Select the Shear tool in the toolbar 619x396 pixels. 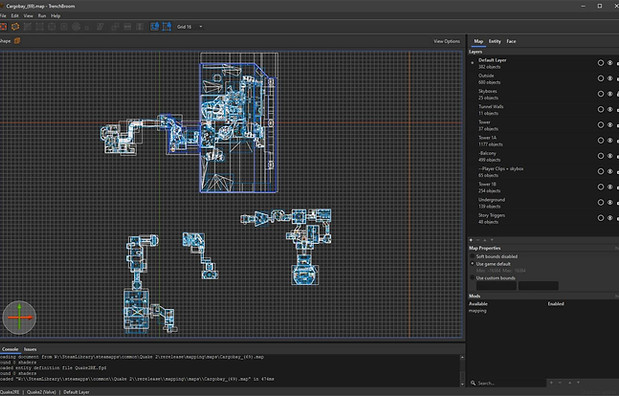coord(100,26)
